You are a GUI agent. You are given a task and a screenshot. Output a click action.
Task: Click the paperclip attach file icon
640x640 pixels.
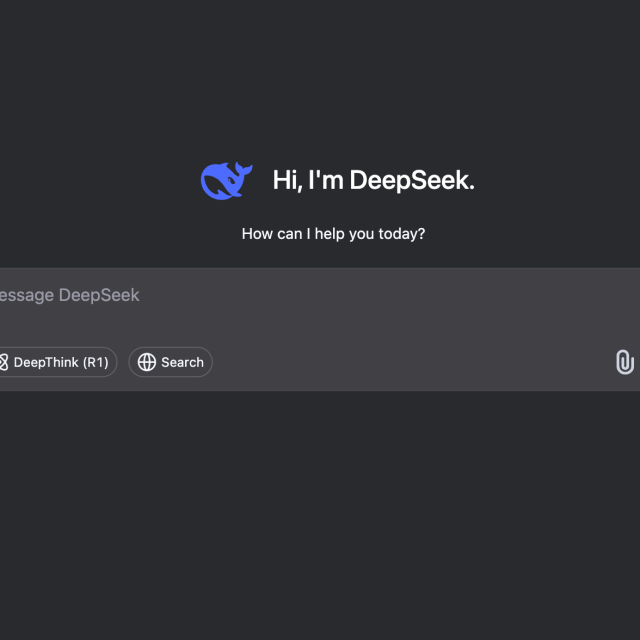point(624,362)
